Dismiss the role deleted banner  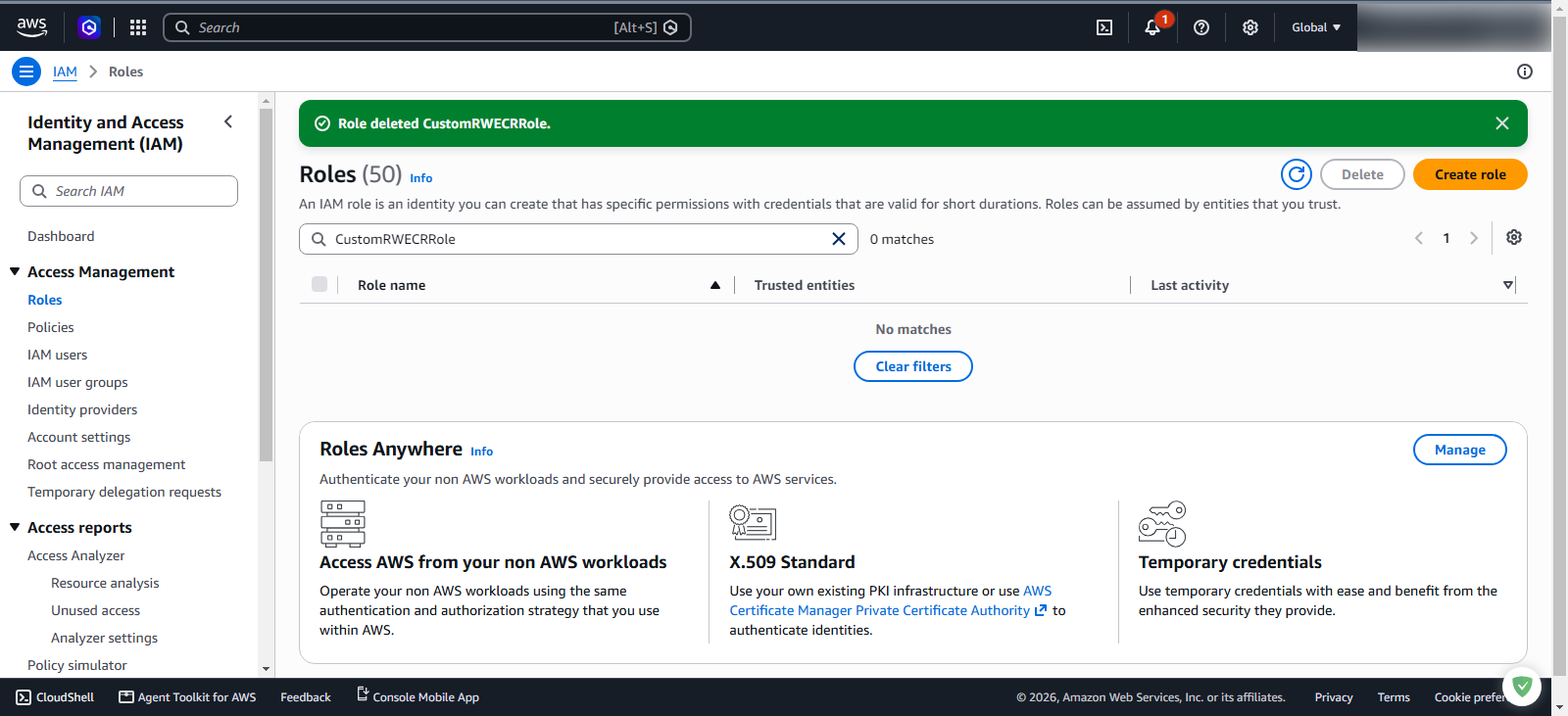(1502, 123)
